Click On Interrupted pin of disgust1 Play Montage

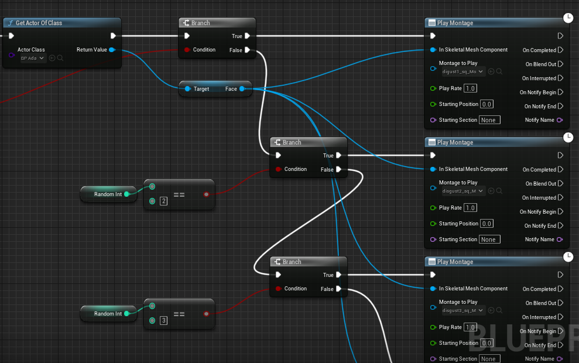[561, 78]
